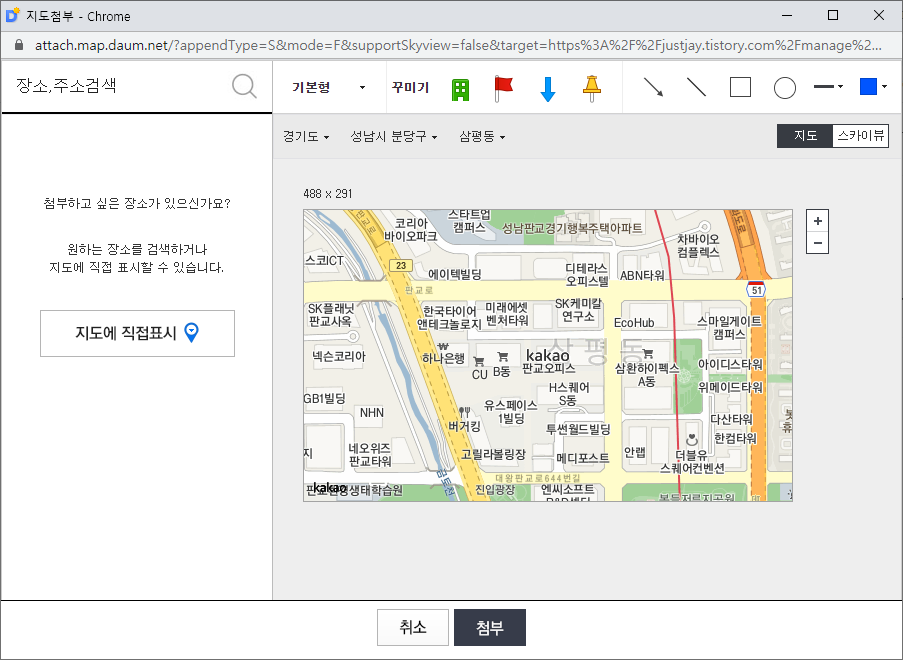903x660 pixels.
Task: Click the Chrome window app icon
Action: click(x=13, y=16)
